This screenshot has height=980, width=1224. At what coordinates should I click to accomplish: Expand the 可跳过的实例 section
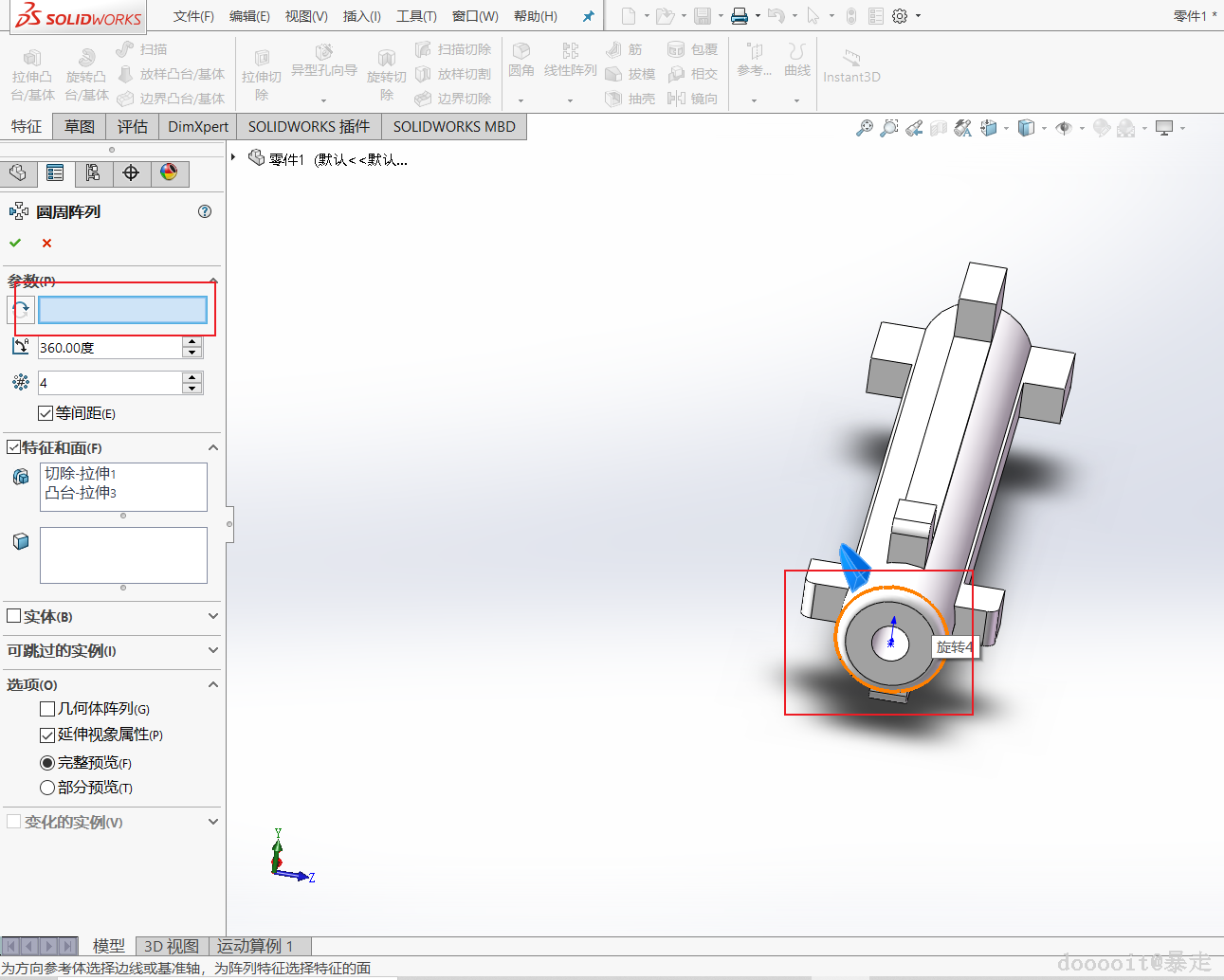click(212, 650)
